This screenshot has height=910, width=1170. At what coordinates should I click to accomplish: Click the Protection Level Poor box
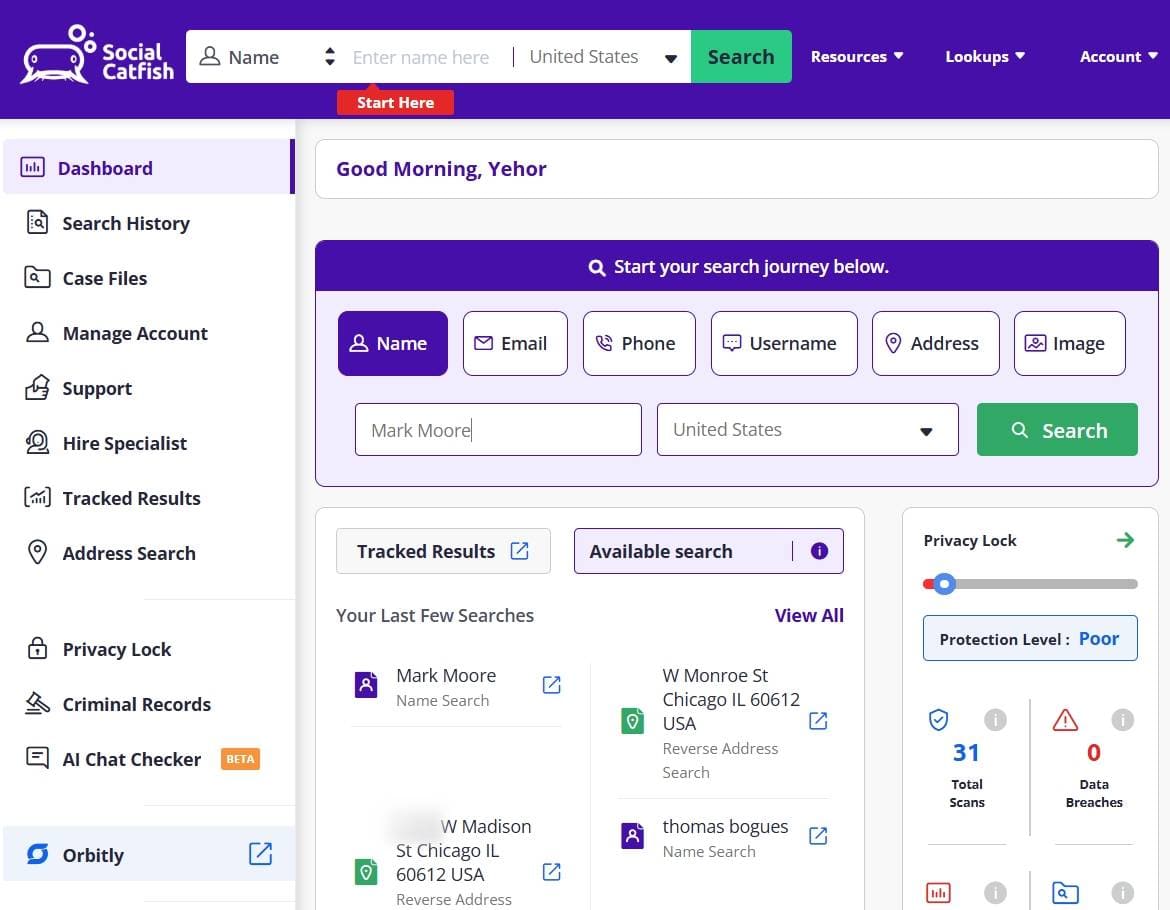[1030, 638]
